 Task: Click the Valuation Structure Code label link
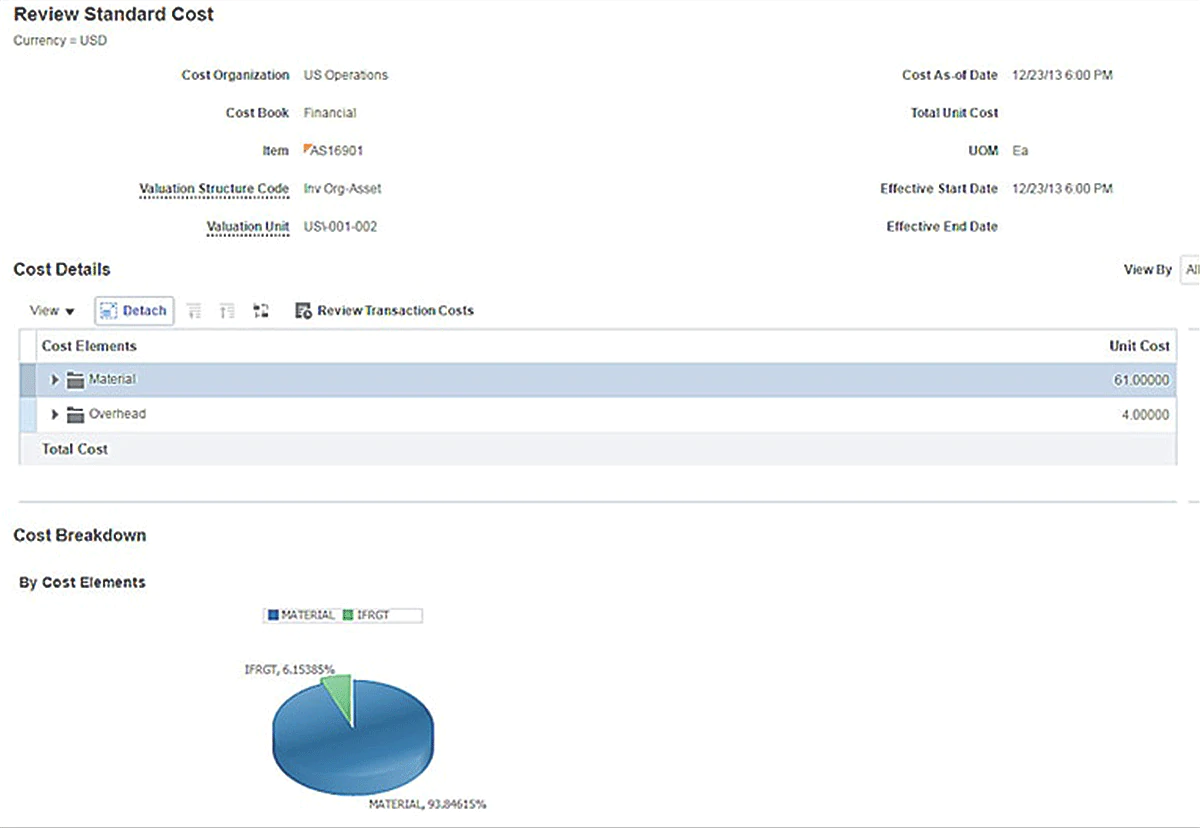pyautogui.click(x=214, y=189)
